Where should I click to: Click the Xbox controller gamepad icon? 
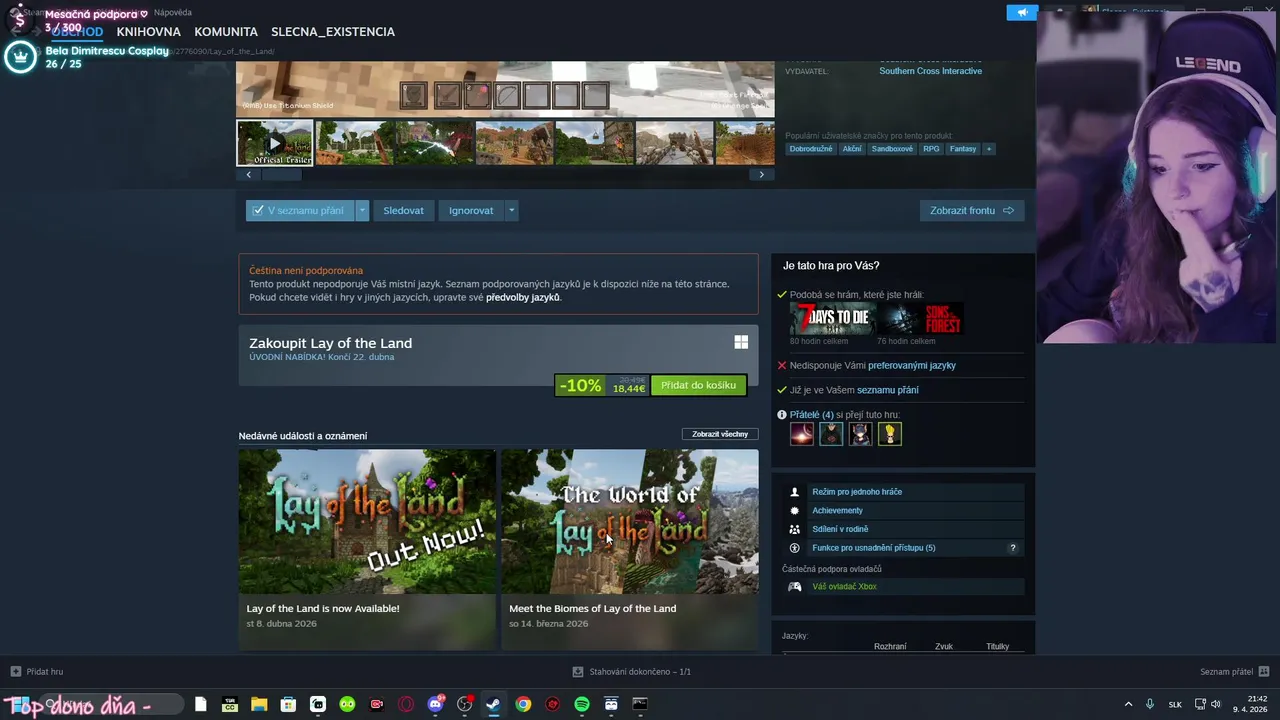pos(795,587)
